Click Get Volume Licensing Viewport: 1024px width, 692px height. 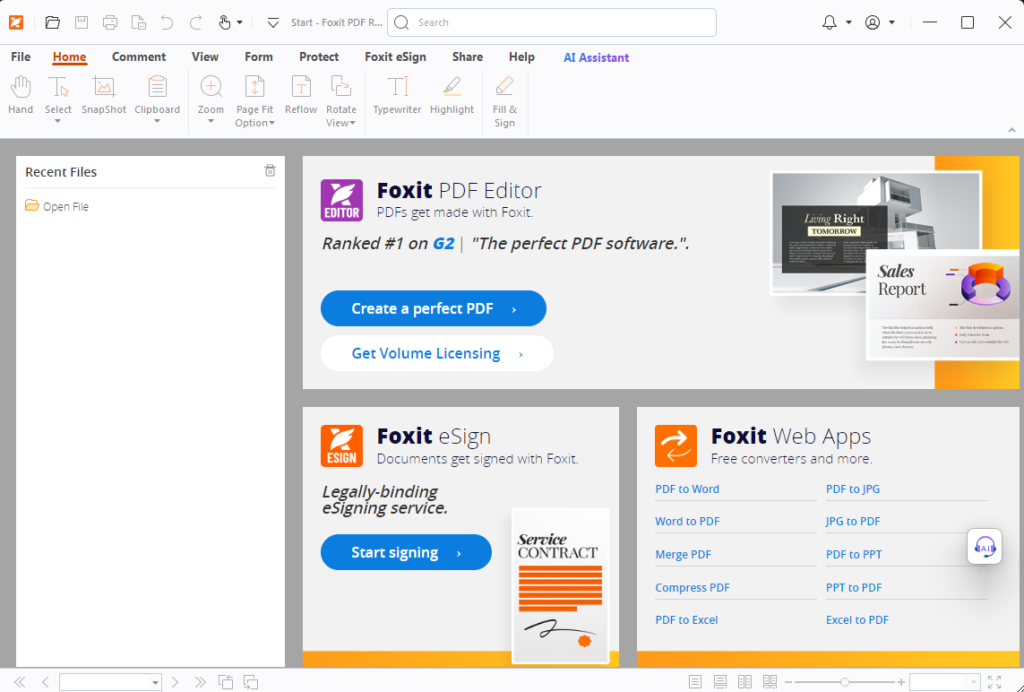coord(436,353)
